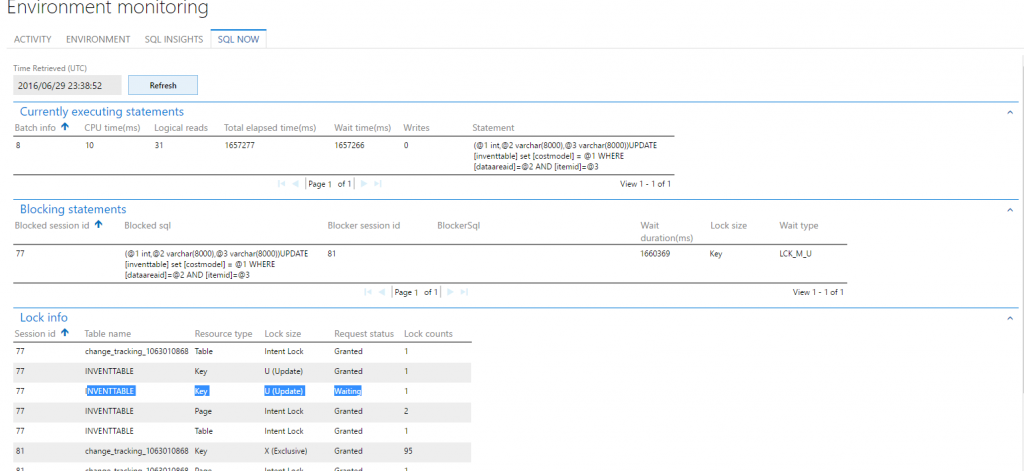Click the Batch info sort arrow
Screen dimensions: 1024x471
tap(66, 128)
